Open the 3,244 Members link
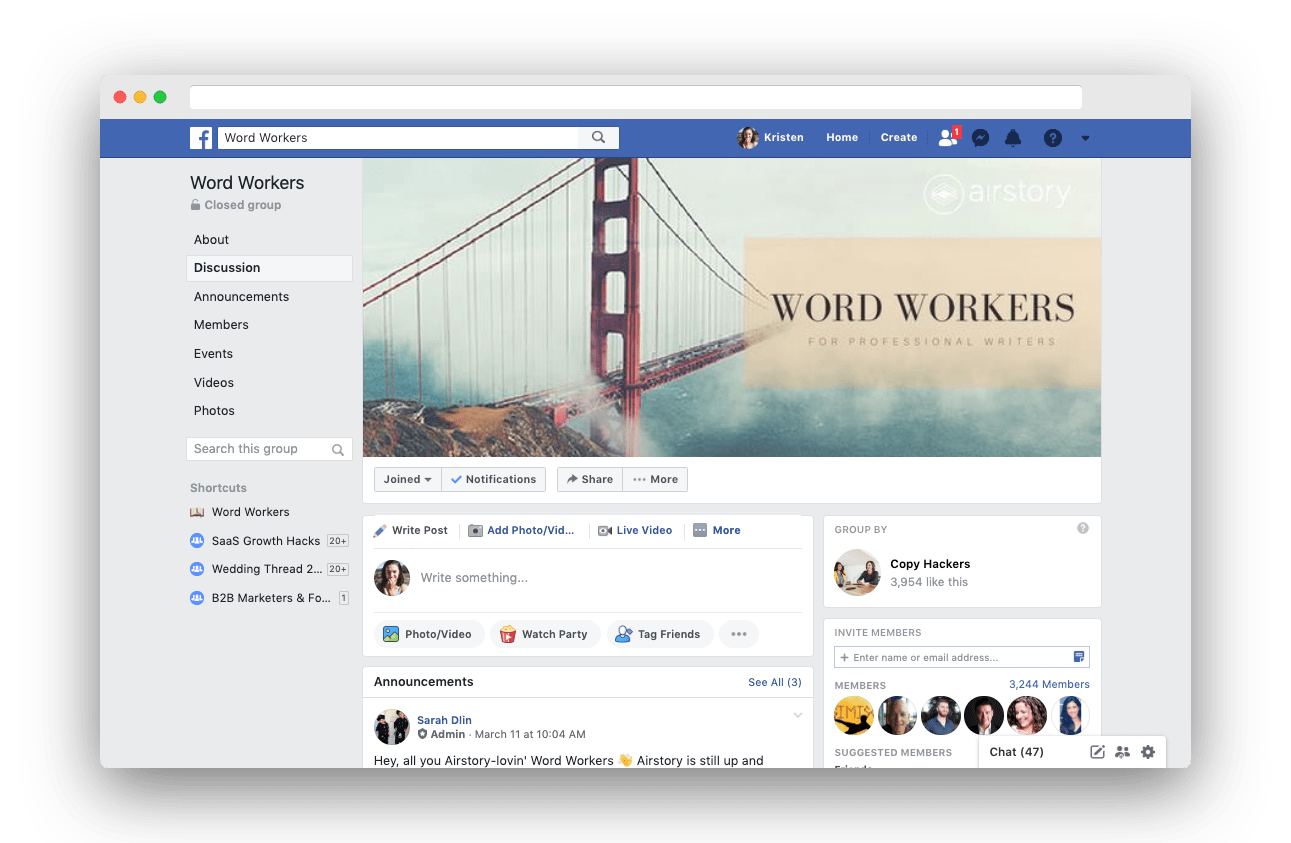This screenshot has width=1291, height=843. coord(1049,684)
